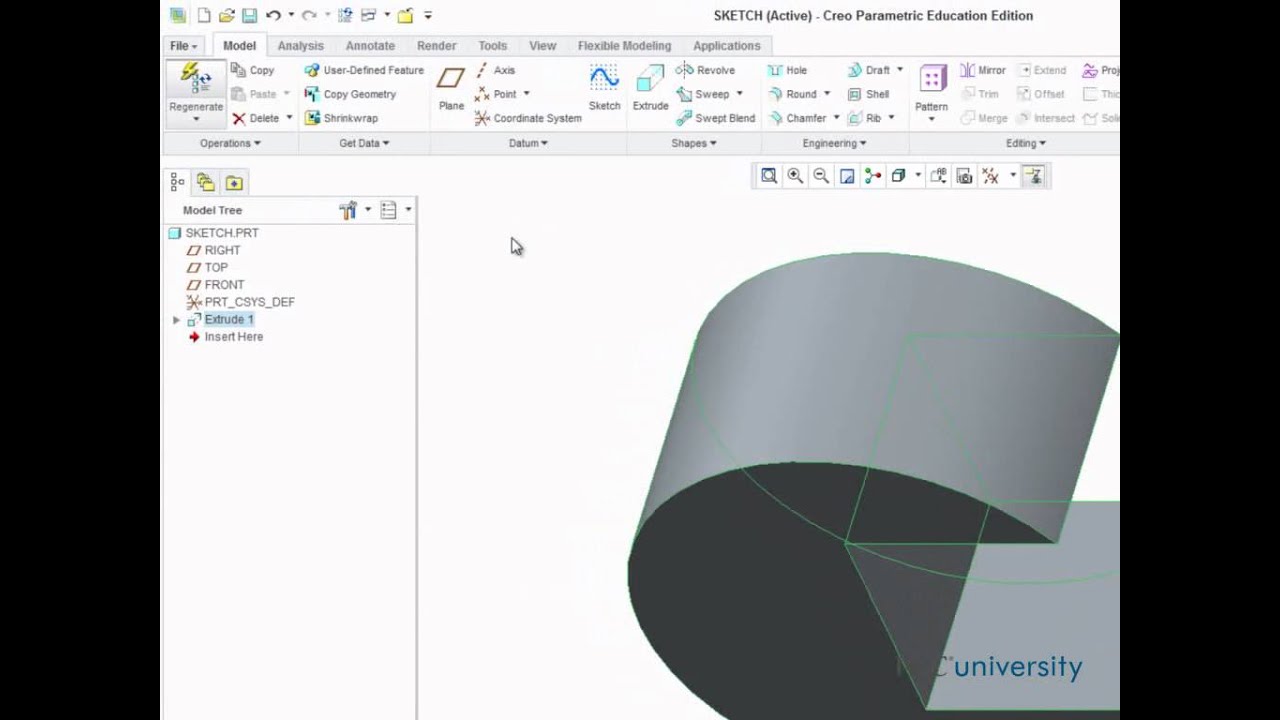Choose the Sweep tool
The width and height of the screenshot is (1280, 720).
pos(704,94)
